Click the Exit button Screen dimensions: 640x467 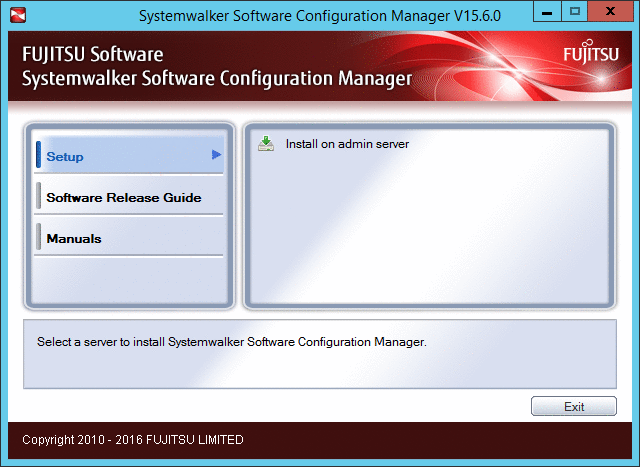point(573,406)
